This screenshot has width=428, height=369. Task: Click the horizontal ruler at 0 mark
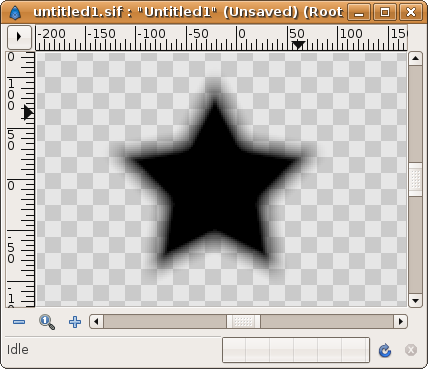(241, 34)
